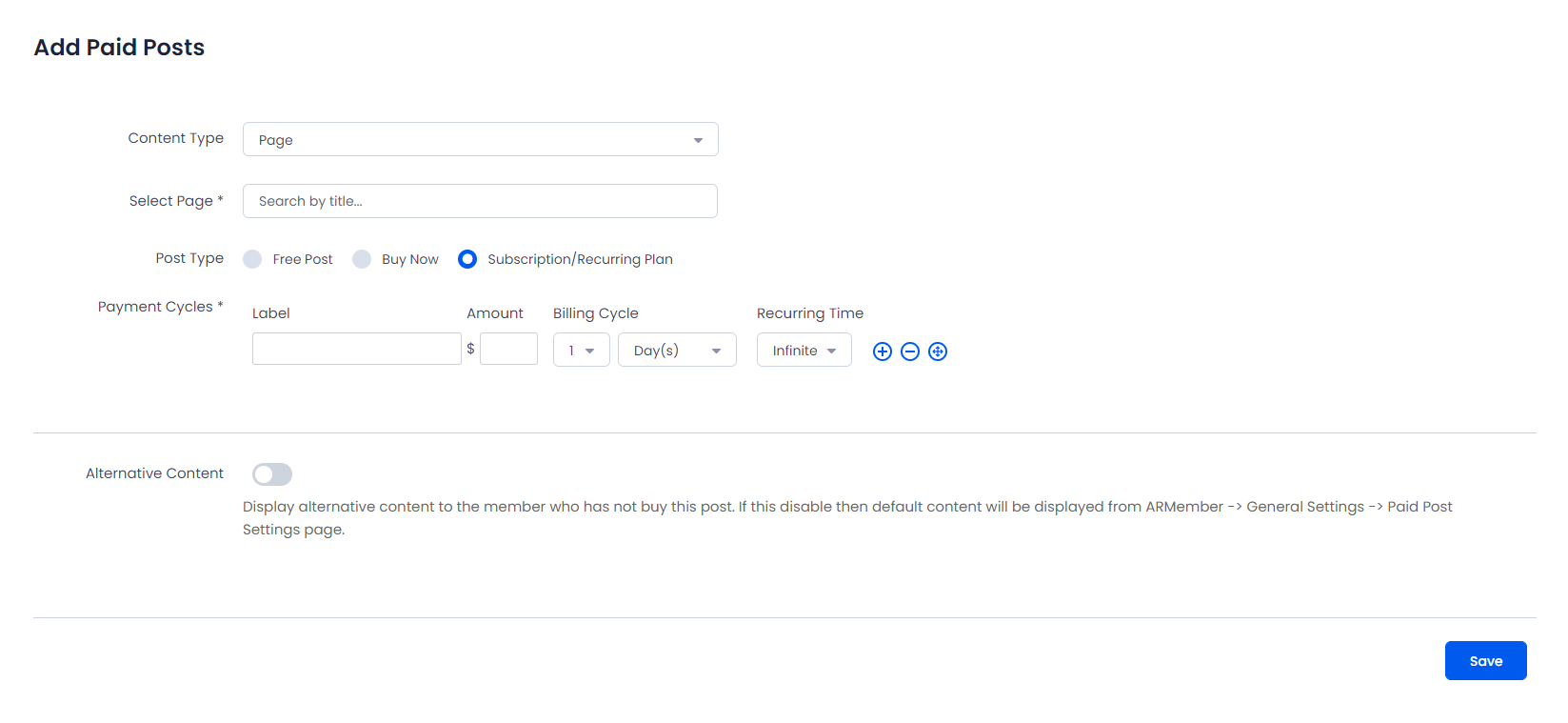The height and width of the screenshot is (723, 1568).
Task: Click the Post Type label
Action: tap(189, 258)
